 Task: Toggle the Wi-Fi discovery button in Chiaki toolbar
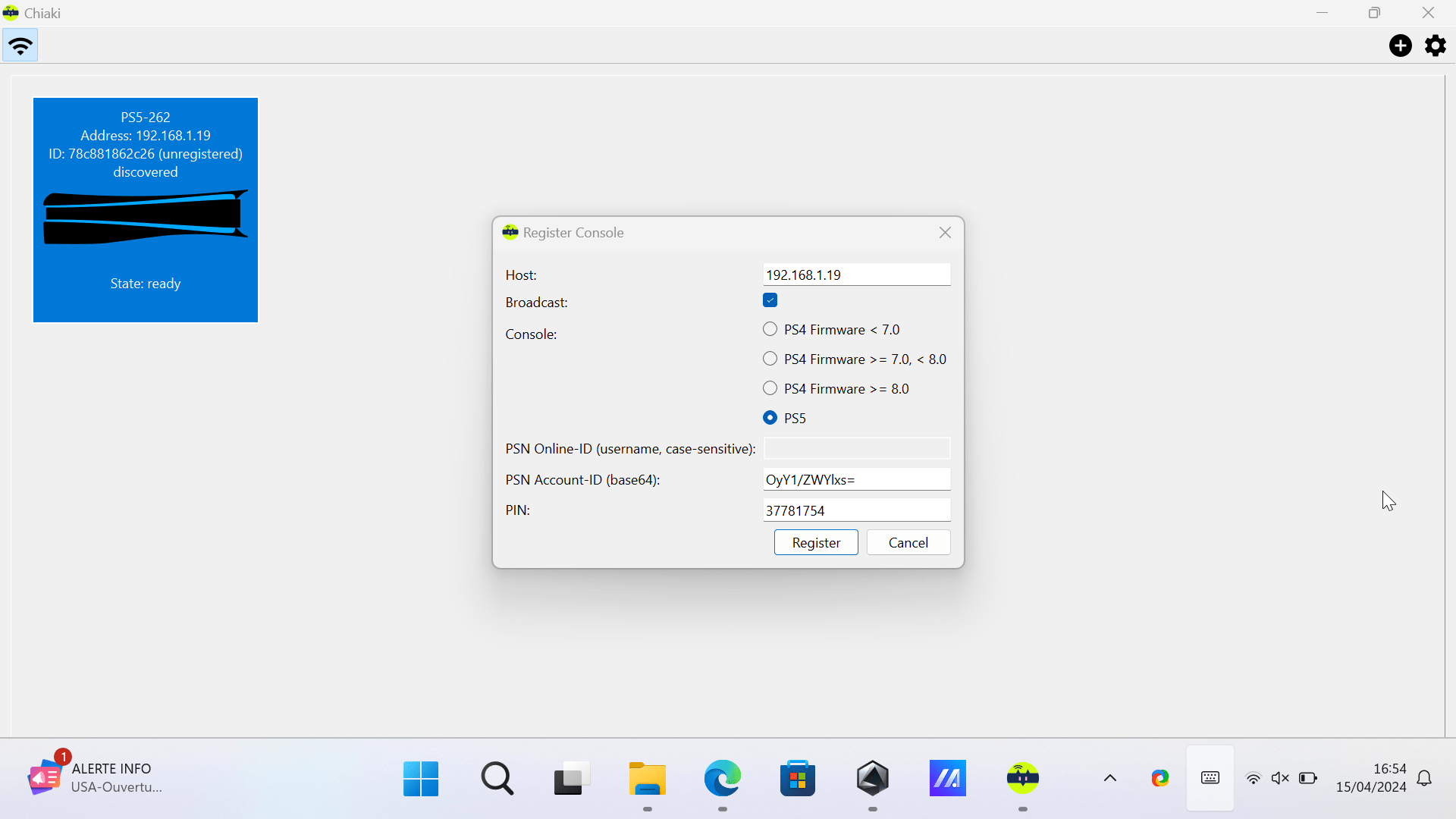20,45
